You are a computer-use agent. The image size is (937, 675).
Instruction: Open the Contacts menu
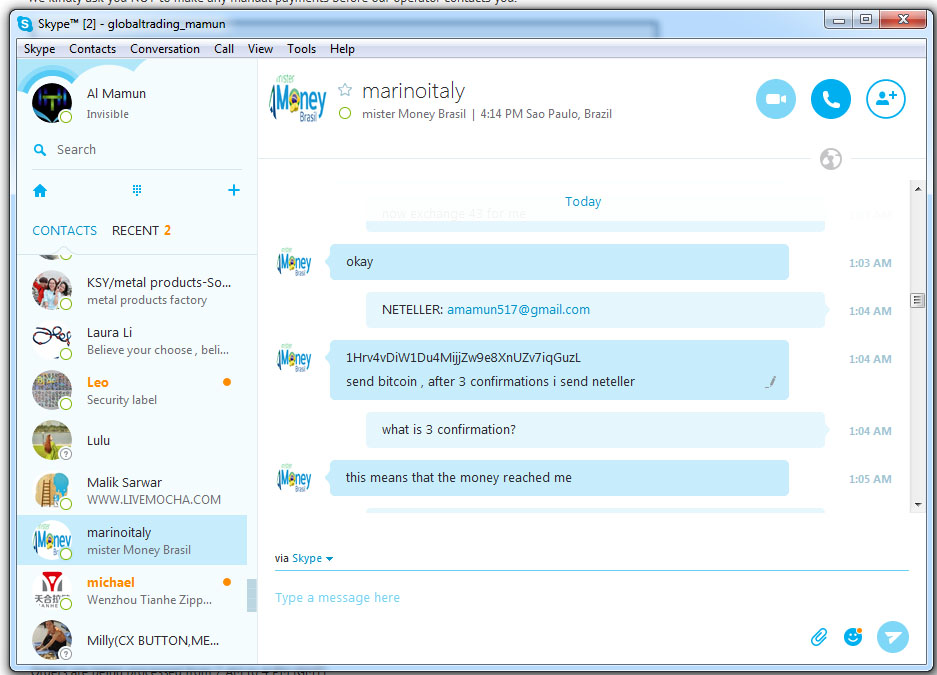93,49
